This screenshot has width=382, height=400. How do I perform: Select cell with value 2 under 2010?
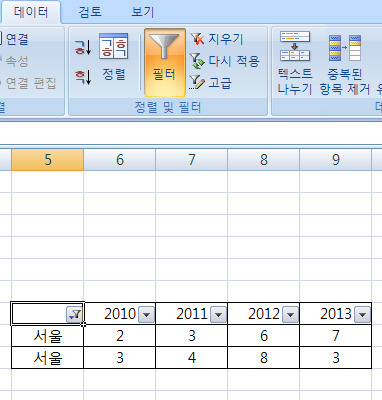point(120,336)
